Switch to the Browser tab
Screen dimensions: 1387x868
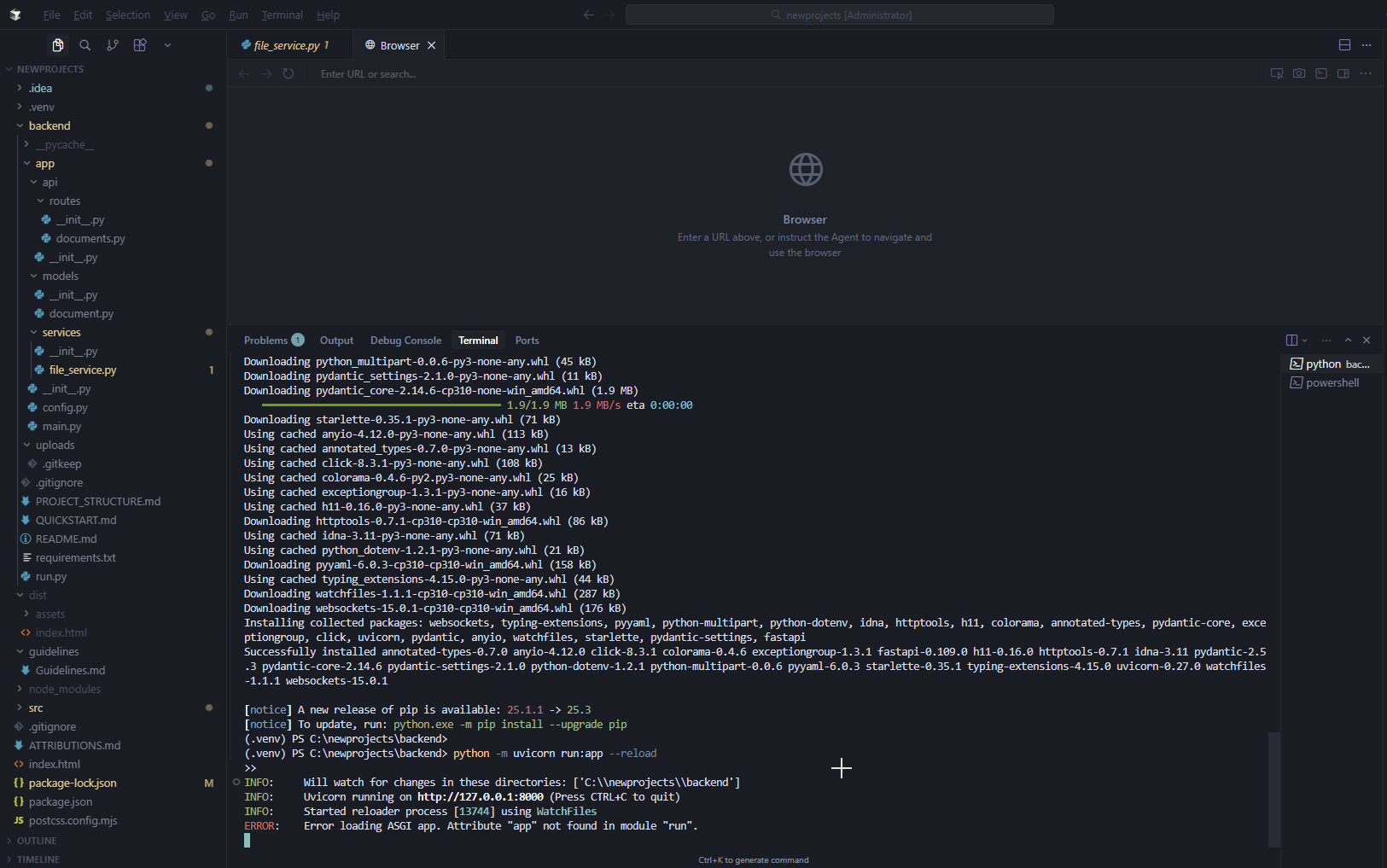click(399, 46)
